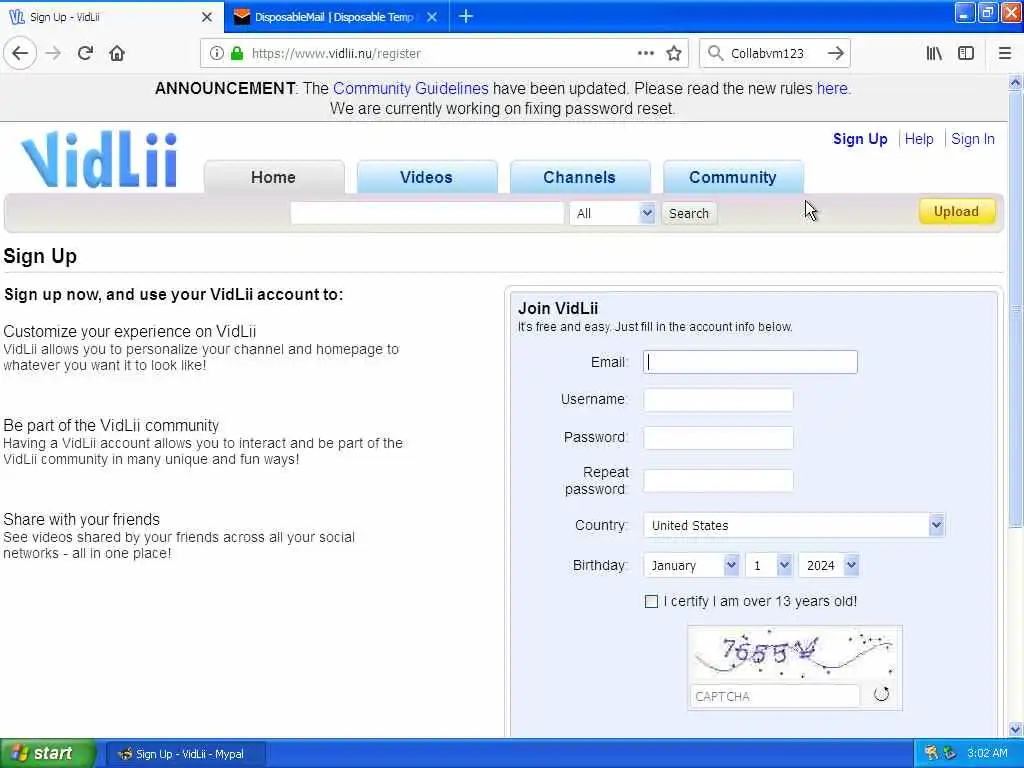The image size is (1024, 768).
Task: Click the page scrollbar up arrow
Action: [x=1015, y=82]
